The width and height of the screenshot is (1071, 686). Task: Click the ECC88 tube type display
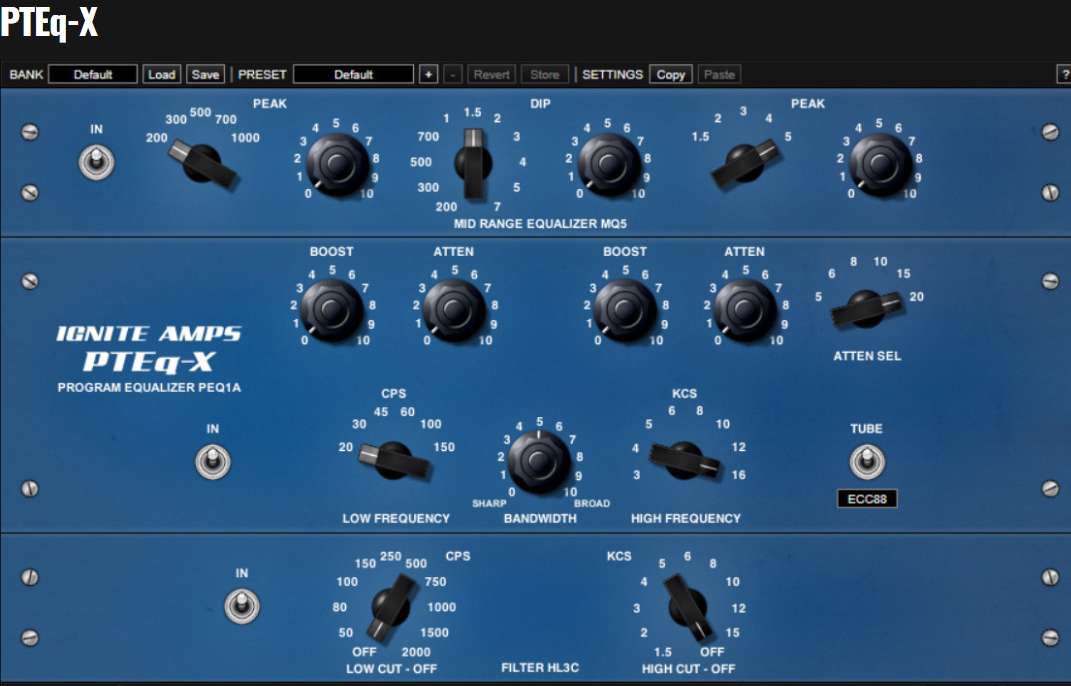tap(867, 499)
